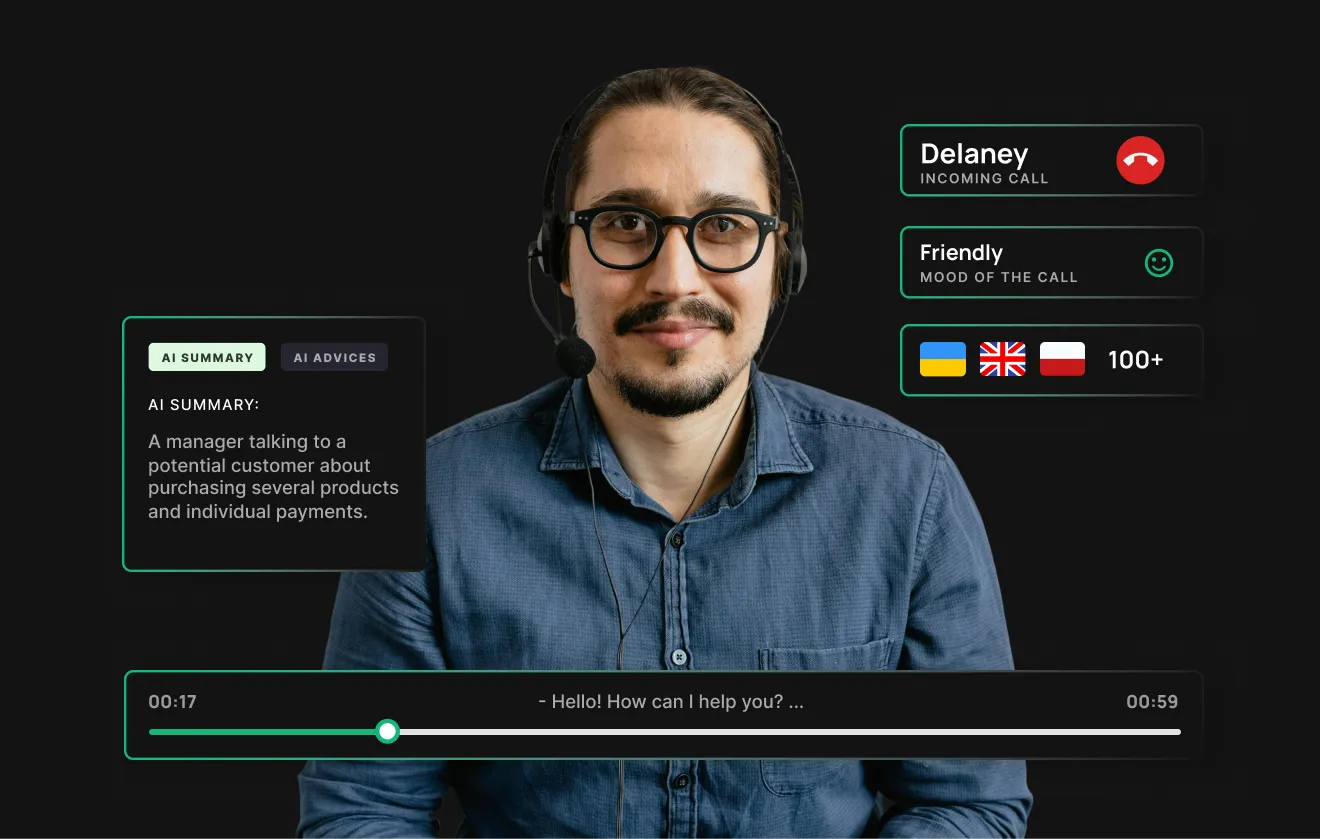Click the headset microphone on the agent

coord(575,357)
